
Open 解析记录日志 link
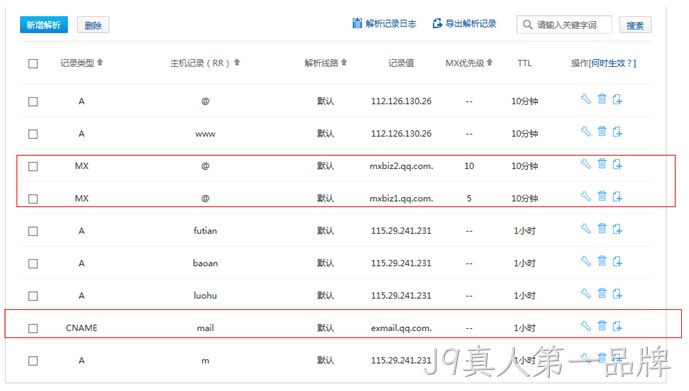tap(384, 23)
